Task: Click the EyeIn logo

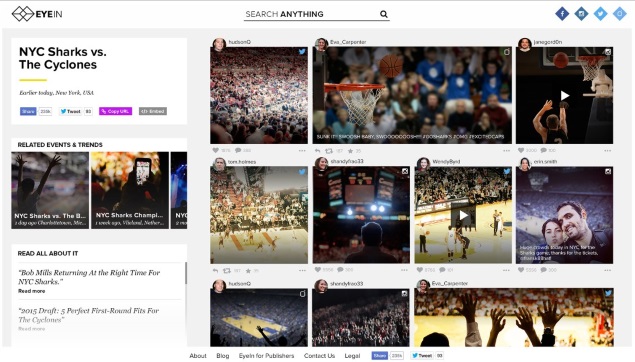Action: point(37,14)
